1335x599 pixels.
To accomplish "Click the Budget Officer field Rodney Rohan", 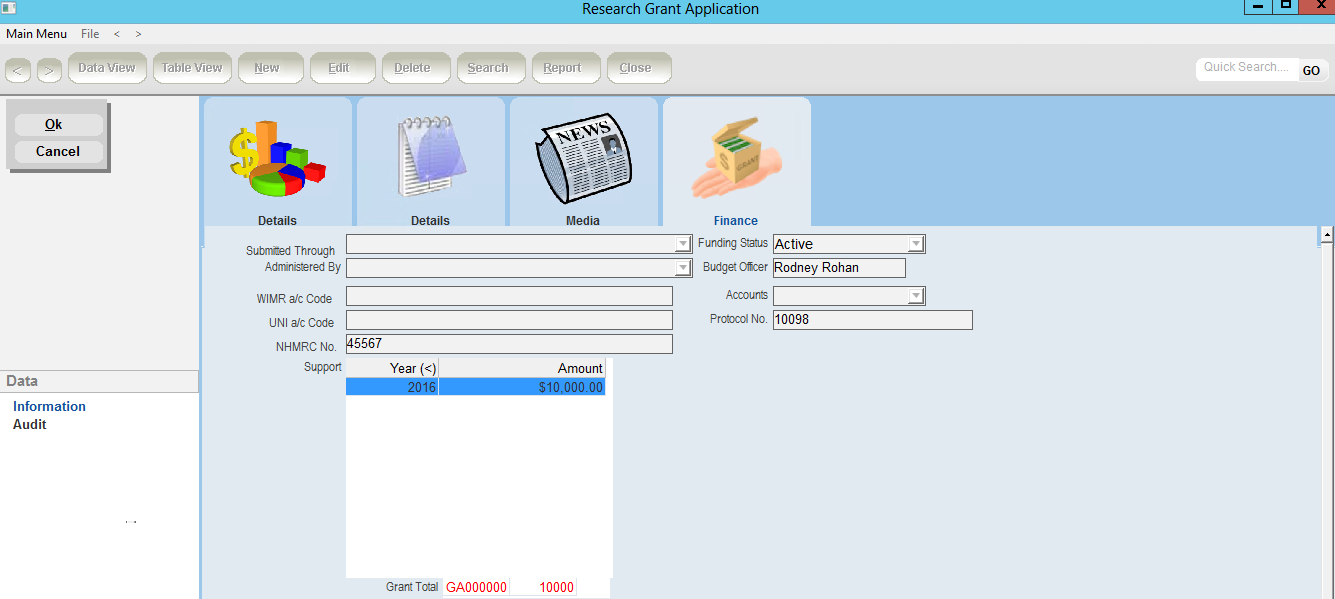I will (839, 268).
